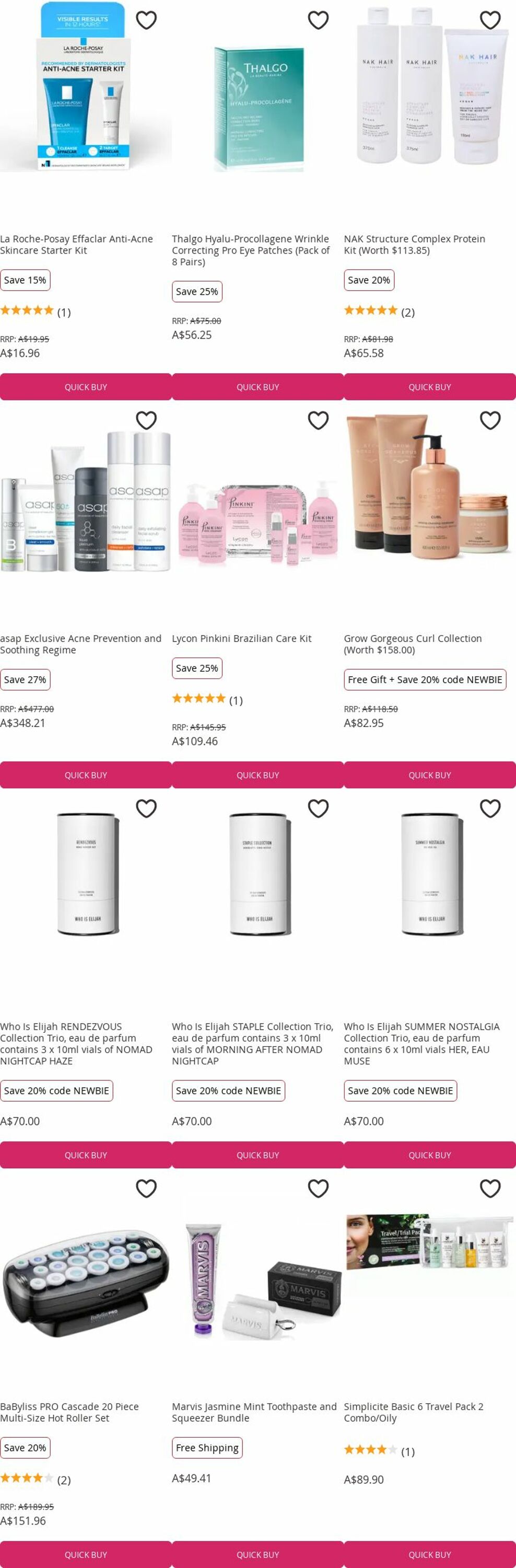View La Roche-Posay kit star rating reviews
The image size is (516, 1568).
pyautogui.click(x=36, y=312)
